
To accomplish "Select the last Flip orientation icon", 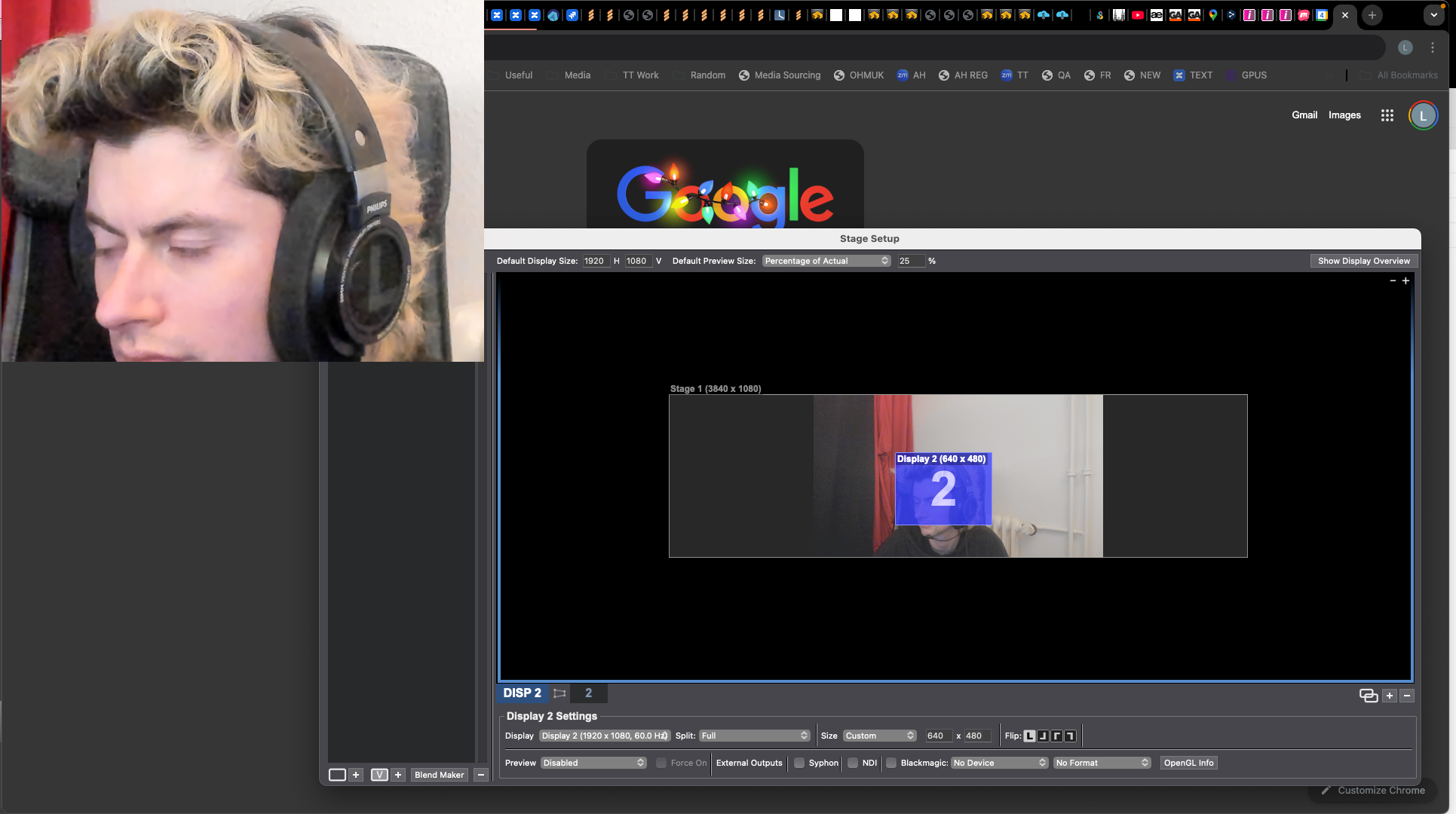I will click(x=1070, y=736).
